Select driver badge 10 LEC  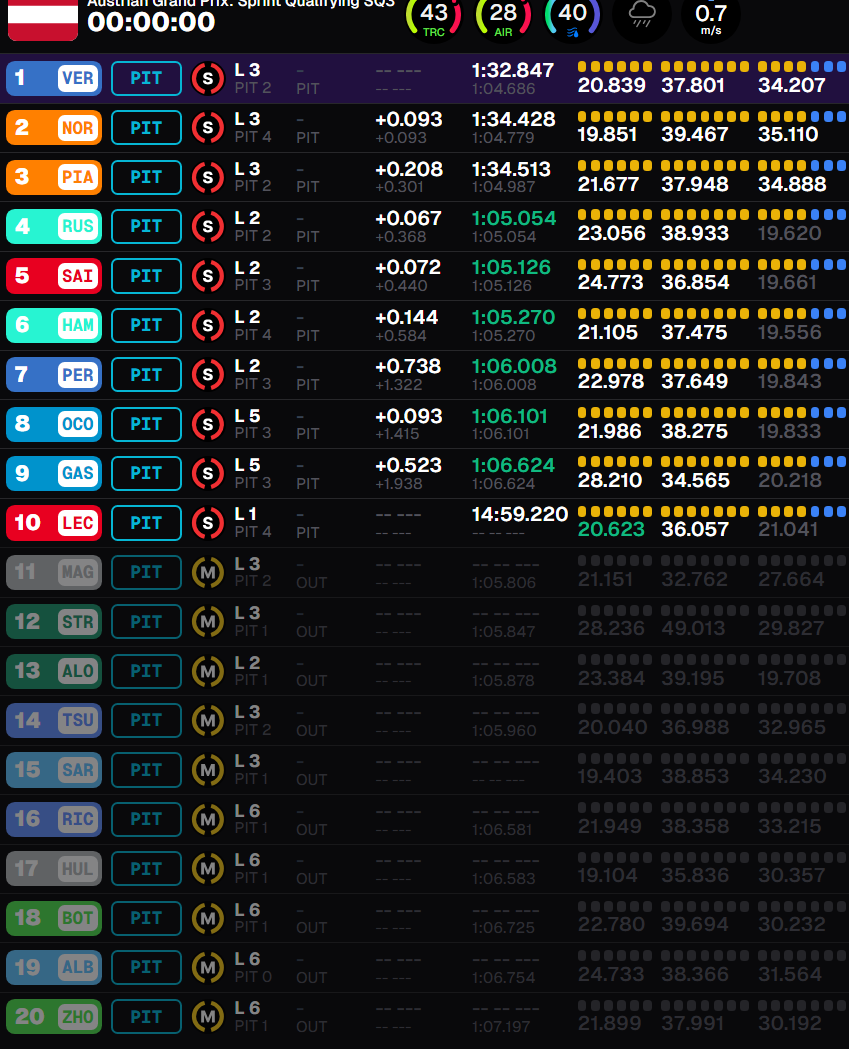tap(54, 522)
